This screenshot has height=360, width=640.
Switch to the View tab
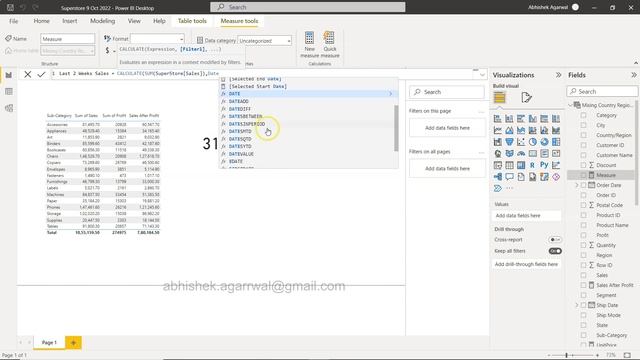pyautogui.click(x=134, y=21)
